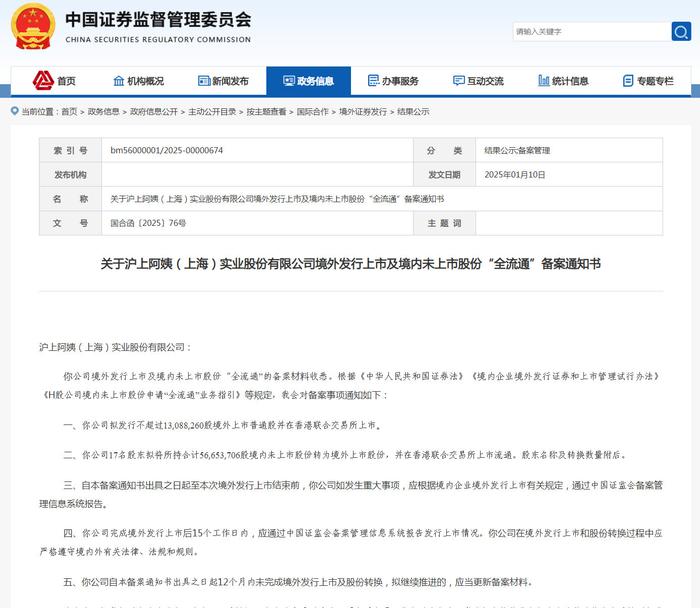This screenshot has width=700, height=608.
Task: Click the main article heading
Action: [350, 264]
